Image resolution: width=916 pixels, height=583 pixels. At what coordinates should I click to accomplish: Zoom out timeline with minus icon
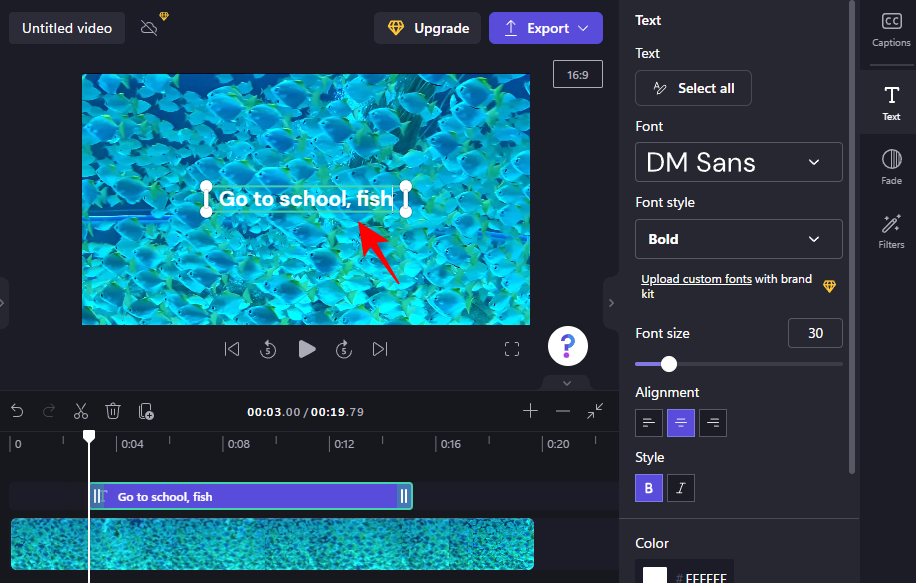point(563,411)
